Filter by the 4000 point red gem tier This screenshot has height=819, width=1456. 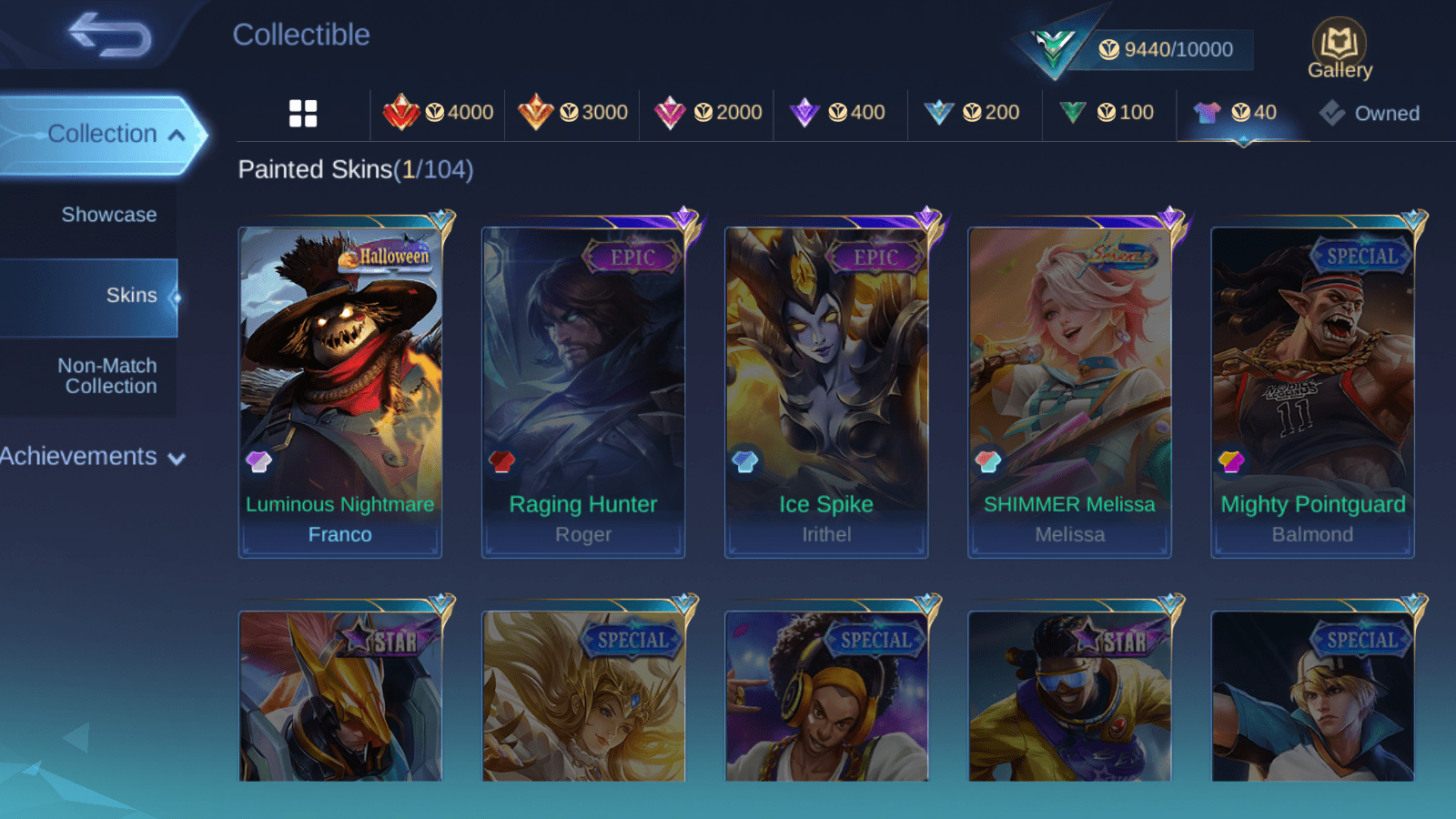click(438, 113)
